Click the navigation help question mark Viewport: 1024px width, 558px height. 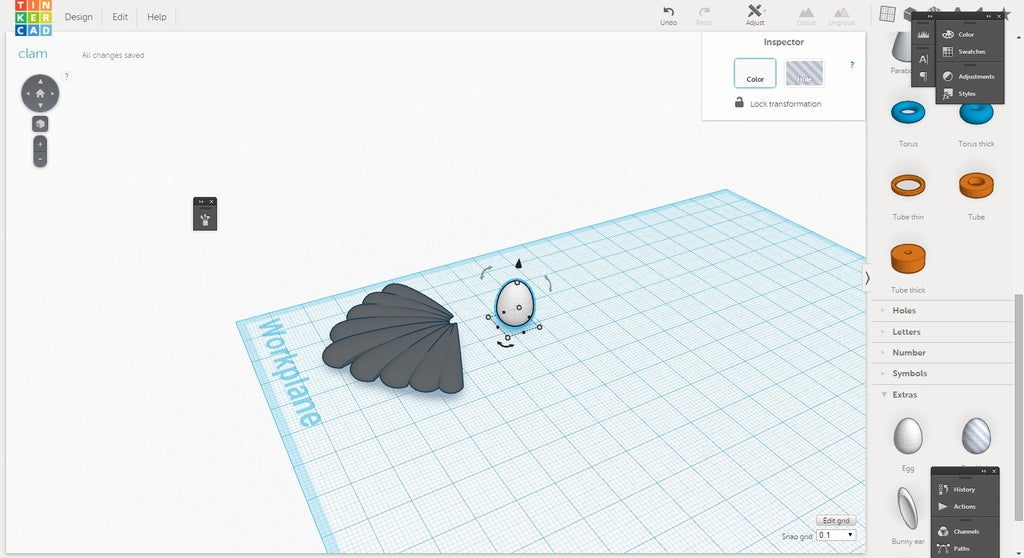(x=66, y=76)
